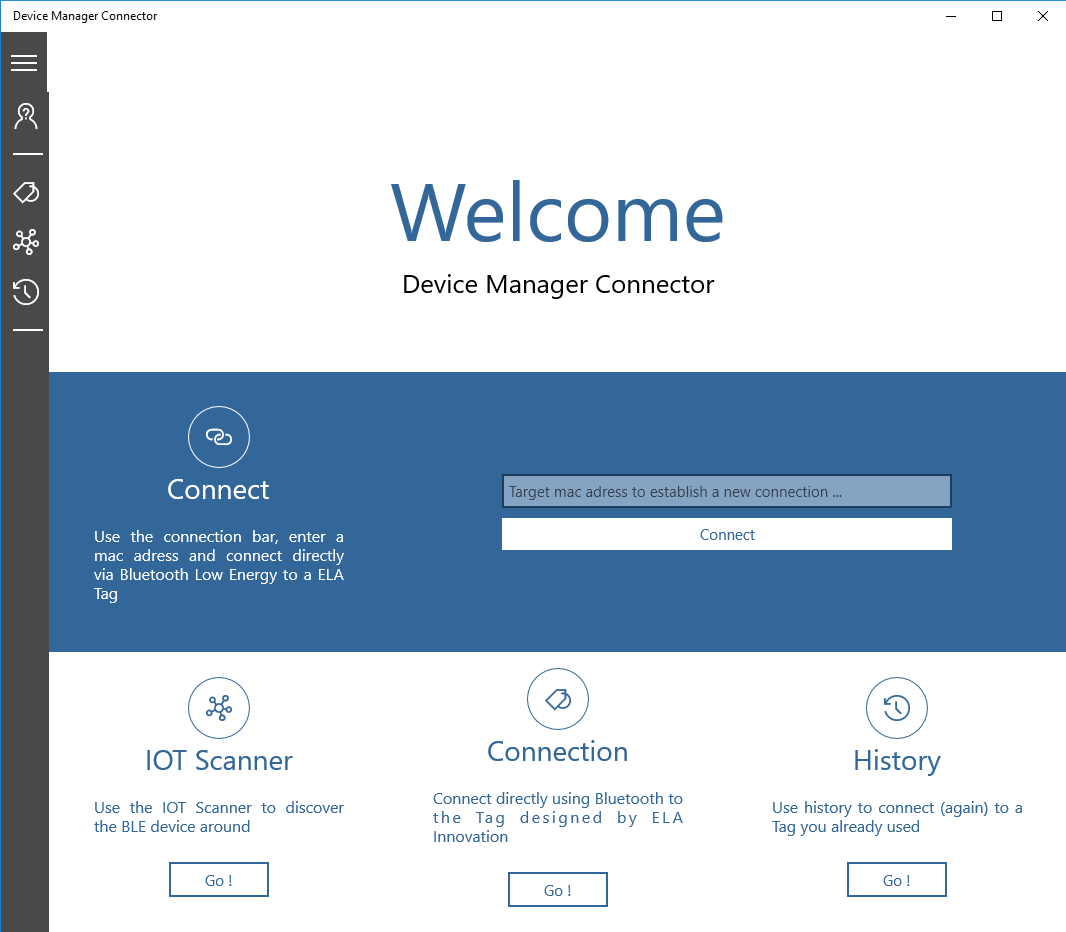
Task: Click the History heading text
Action: (897, 761)
